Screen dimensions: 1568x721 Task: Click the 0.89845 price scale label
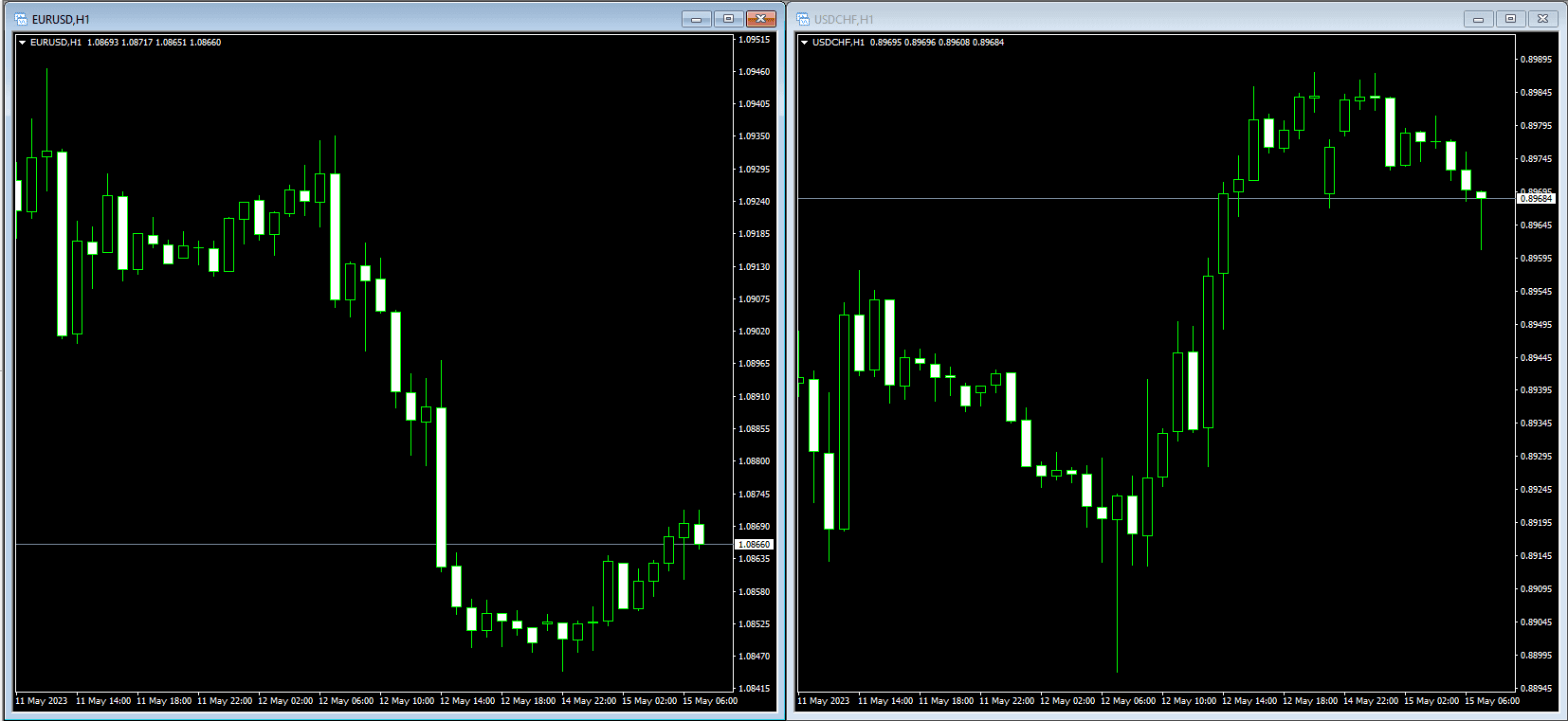[1537, 93]
